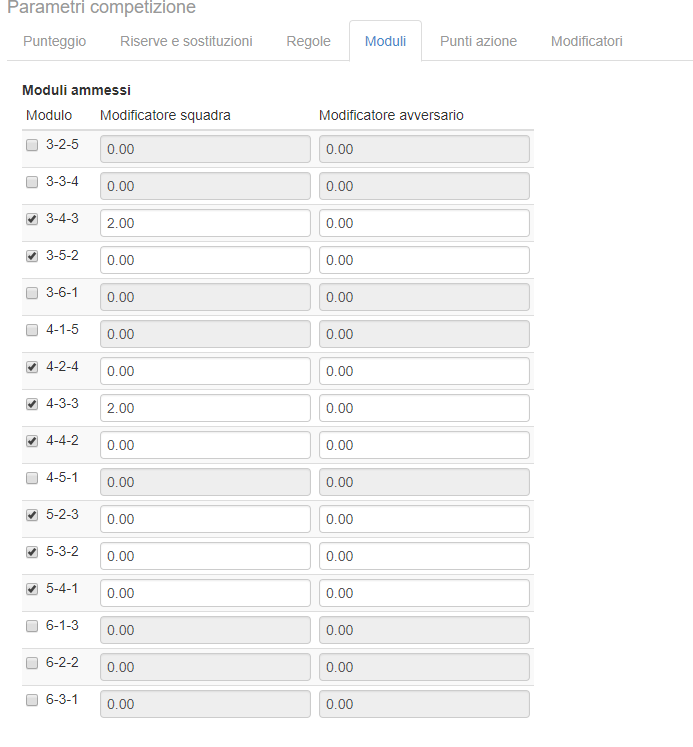Focus the 5-3-2 Modificatore squadra field
Image resolution: width=693 pixels, height=747 pixels.
coord(205,556)
